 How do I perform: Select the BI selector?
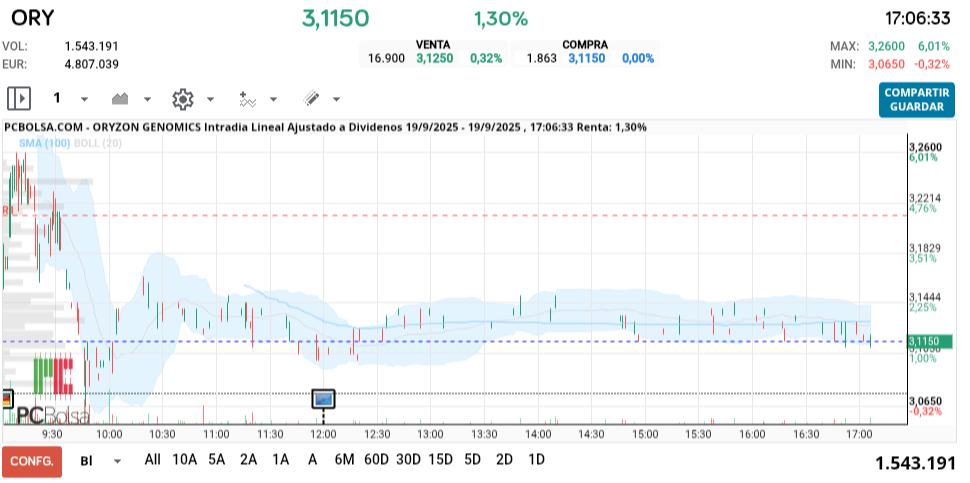point(87,461)
